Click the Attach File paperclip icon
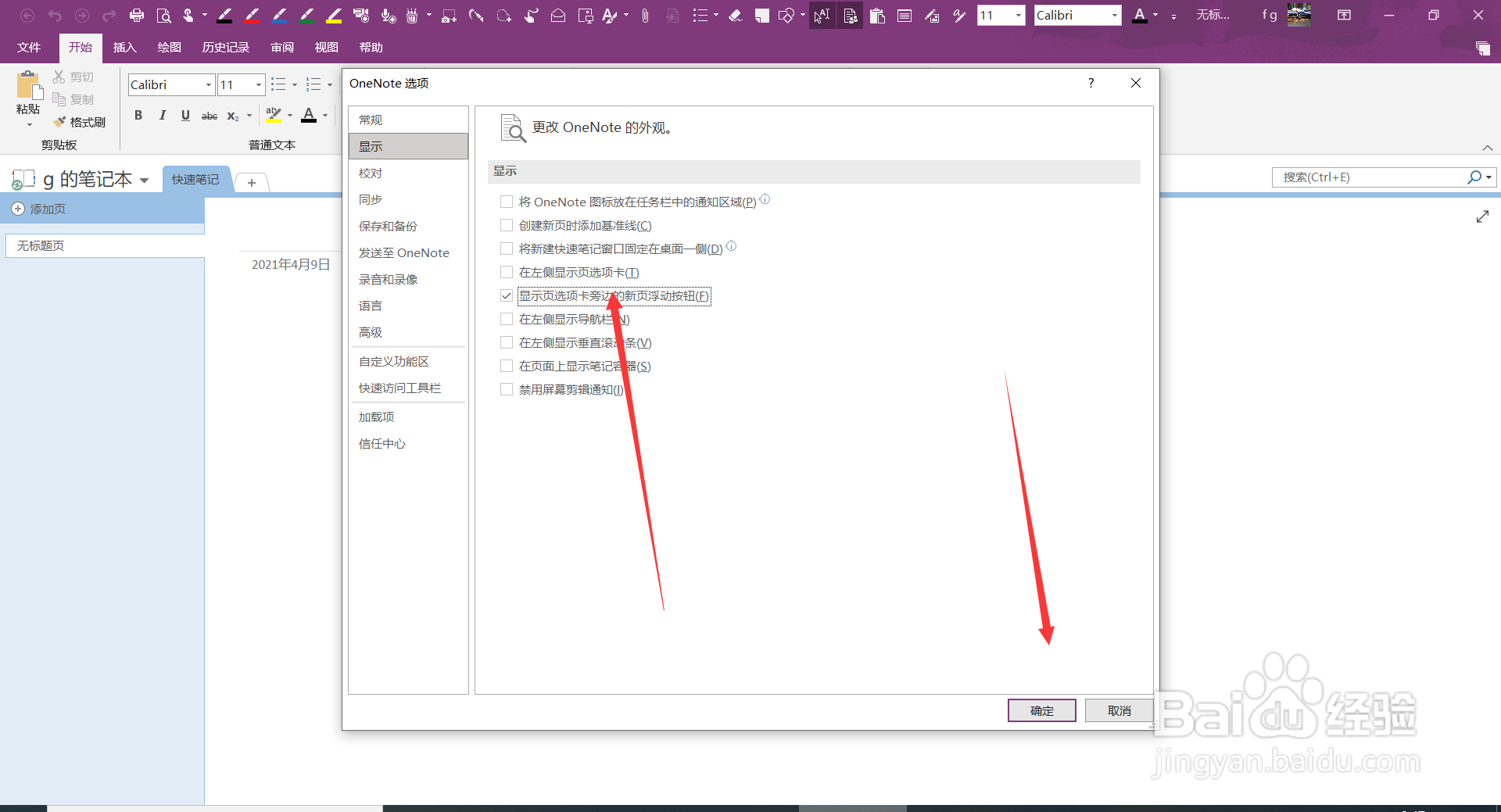This screenshot has width=1501, height=812. coord(645,15)
